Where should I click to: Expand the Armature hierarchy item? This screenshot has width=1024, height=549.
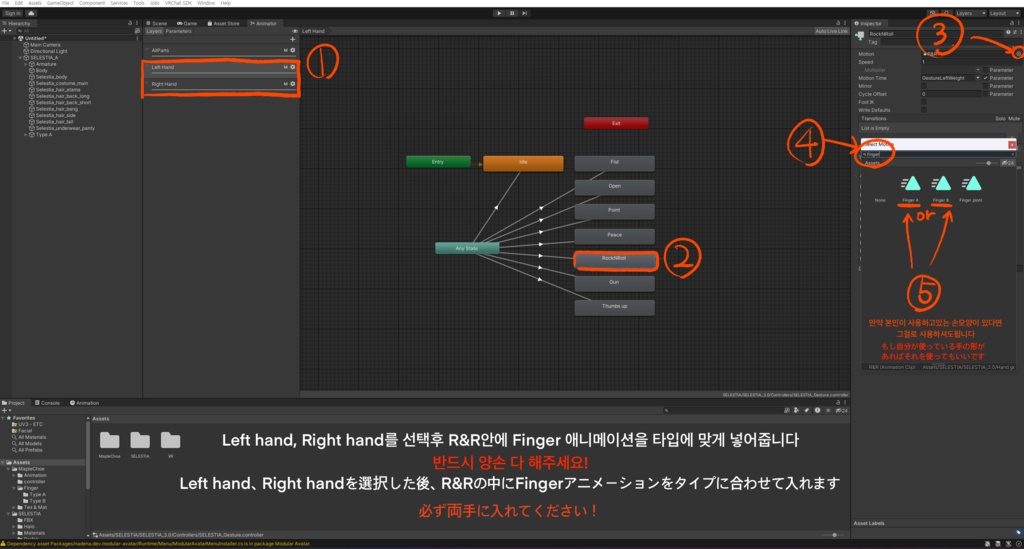point(25,64)
